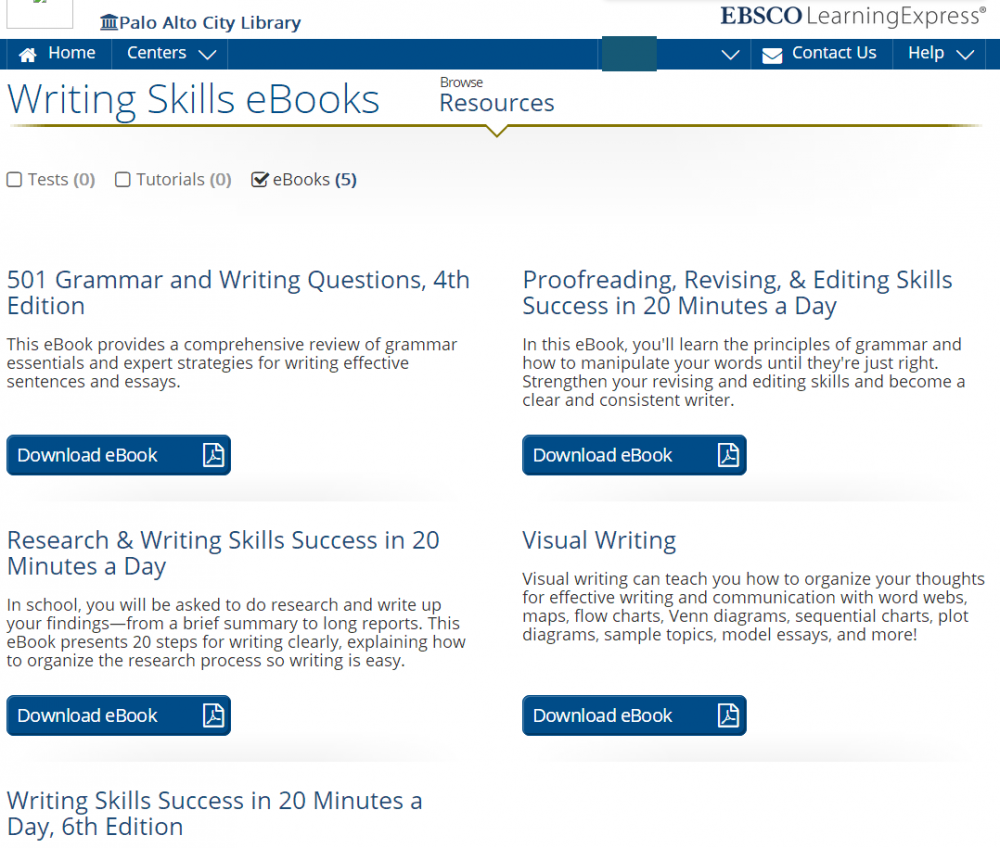
Task: Enable the Tutorials filter checkbox
Action: point(123,180)
